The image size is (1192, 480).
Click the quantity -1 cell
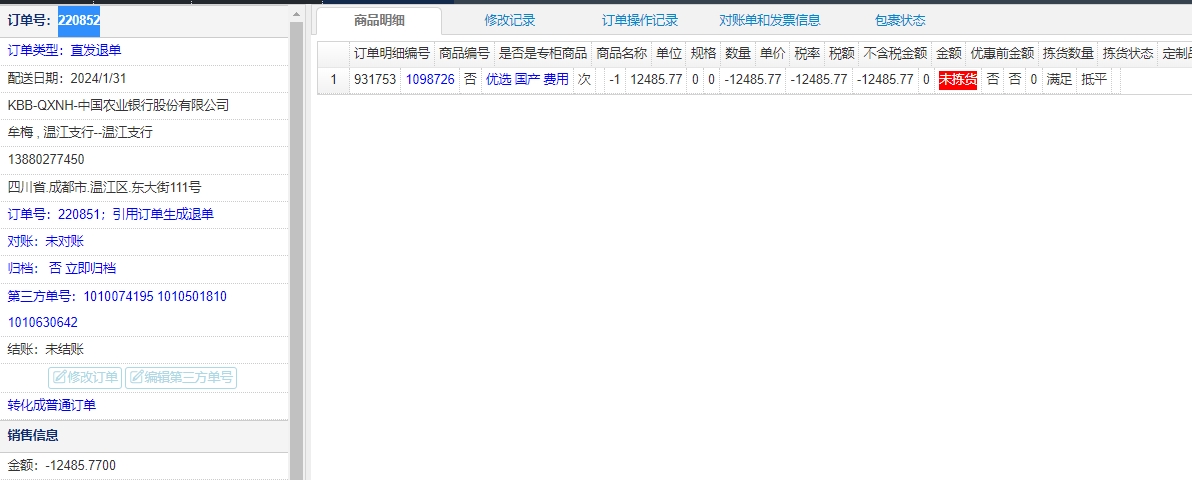point(614,79)
